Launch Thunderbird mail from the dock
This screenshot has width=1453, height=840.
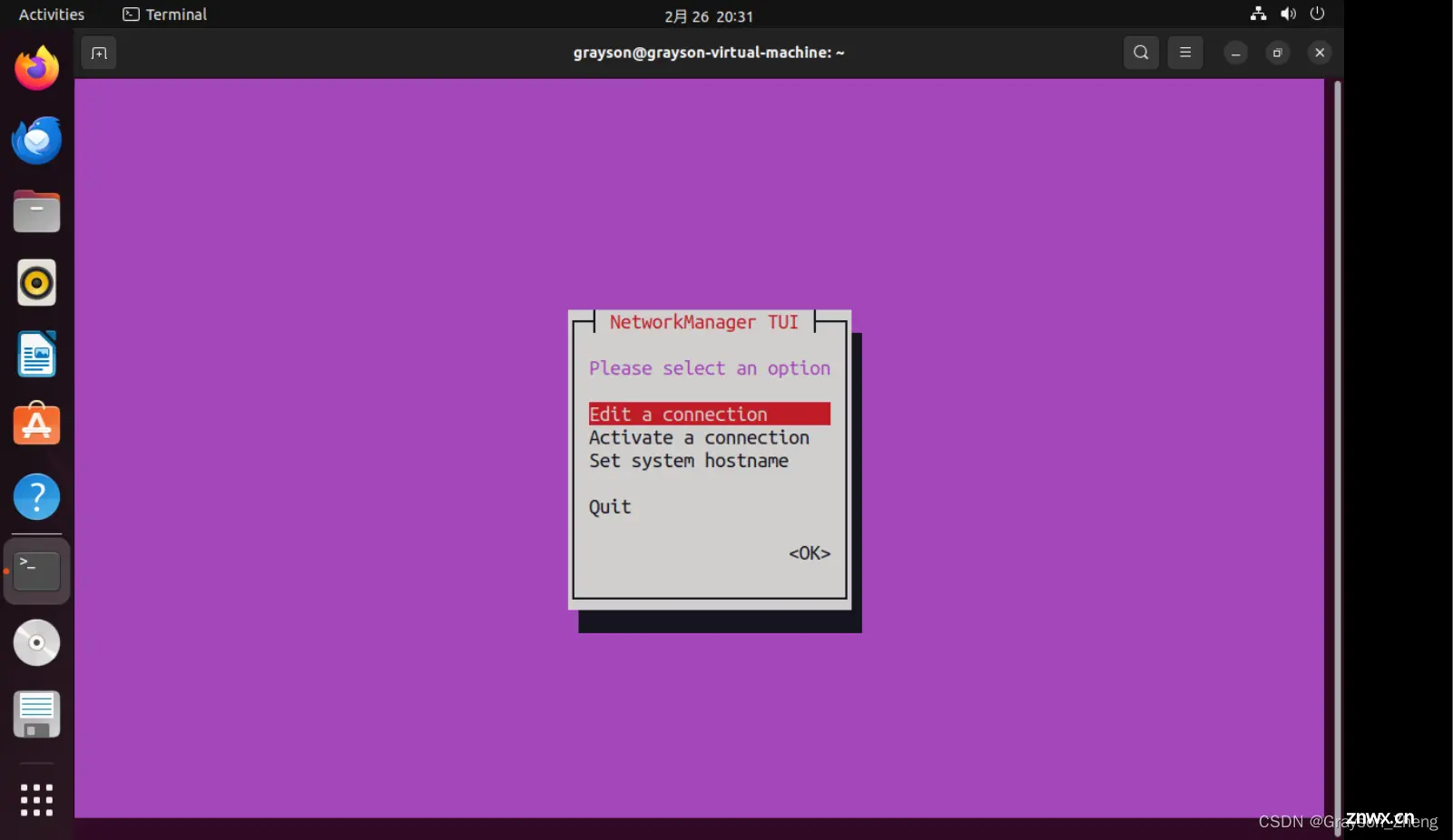point(36,140)
